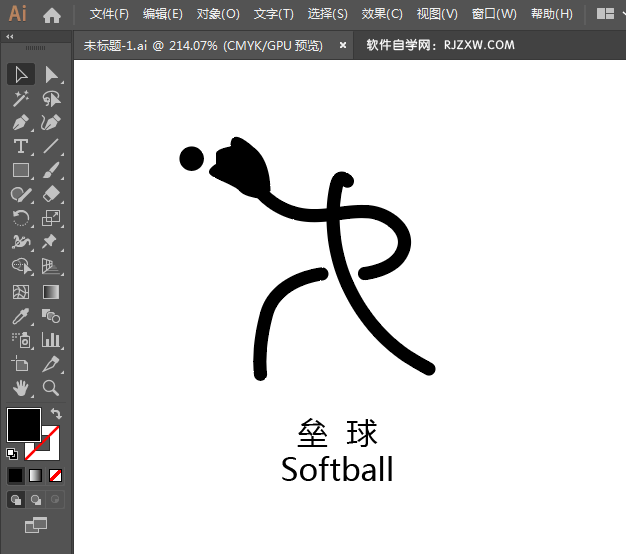Open the 帮助(H) menu

tap(551, 14)
